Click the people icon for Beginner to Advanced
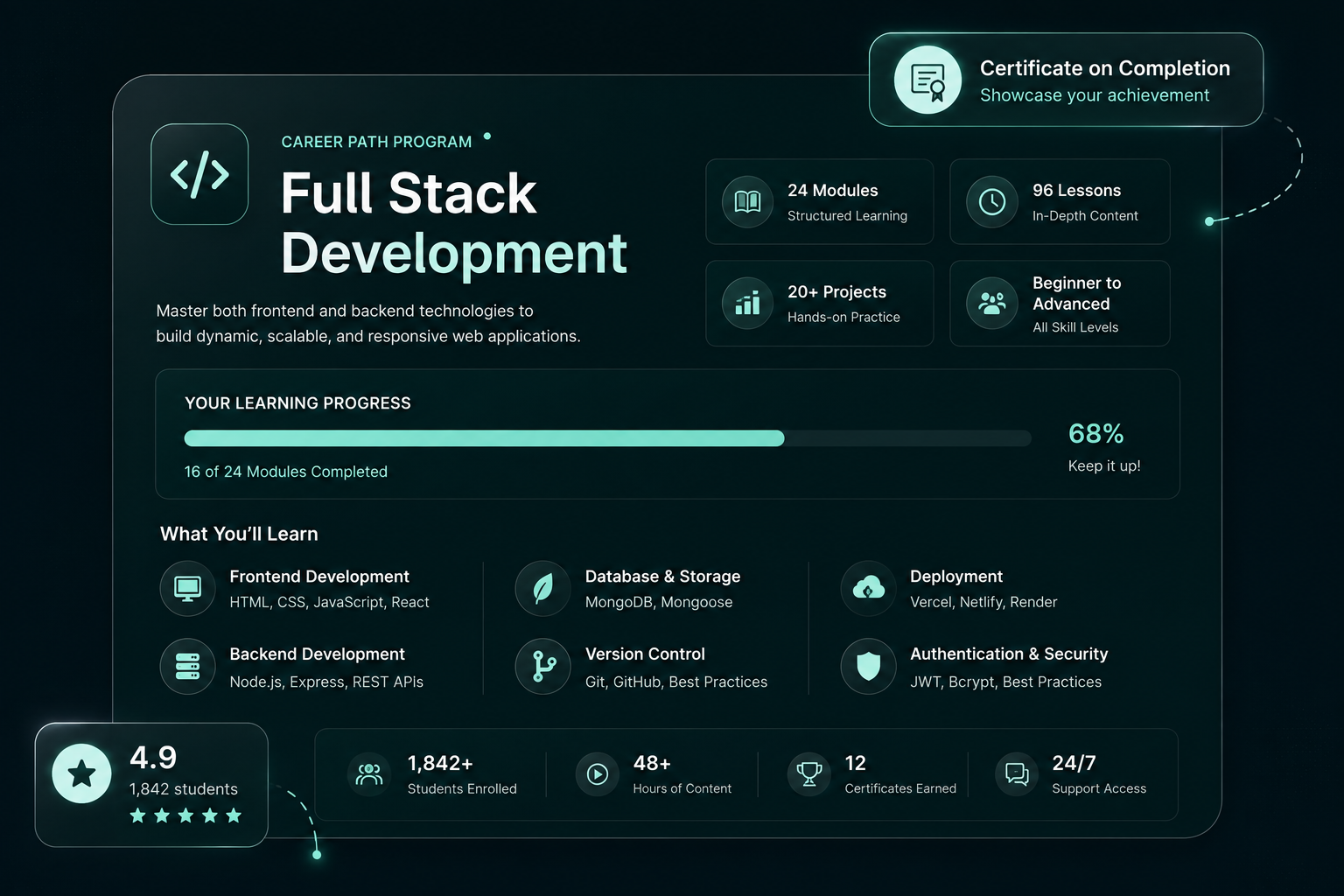This screenshot has width=1344, height=896. pyautogui.click(x=991, y=304)
